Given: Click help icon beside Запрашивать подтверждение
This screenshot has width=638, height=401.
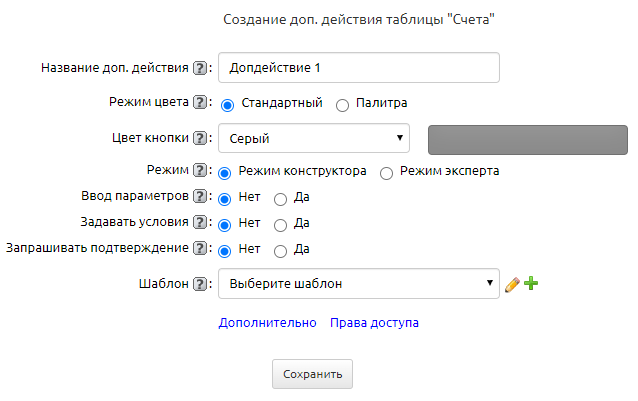Looking at the screenshot, I should point(200,249).
